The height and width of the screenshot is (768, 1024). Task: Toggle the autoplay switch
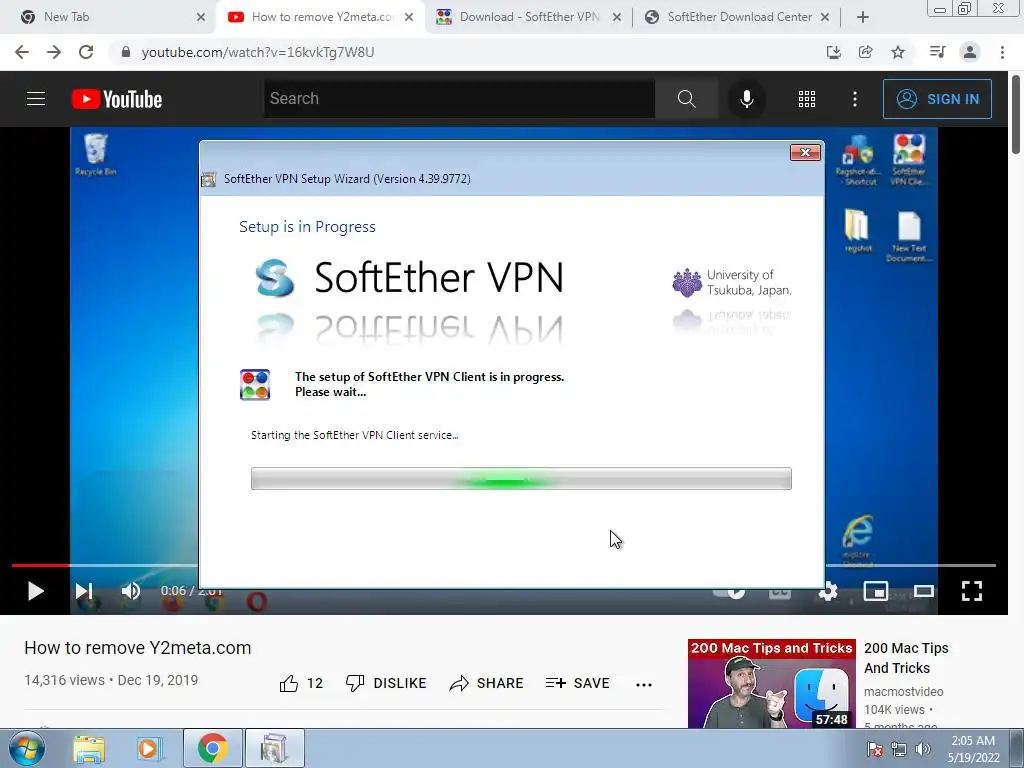[729, 592]
